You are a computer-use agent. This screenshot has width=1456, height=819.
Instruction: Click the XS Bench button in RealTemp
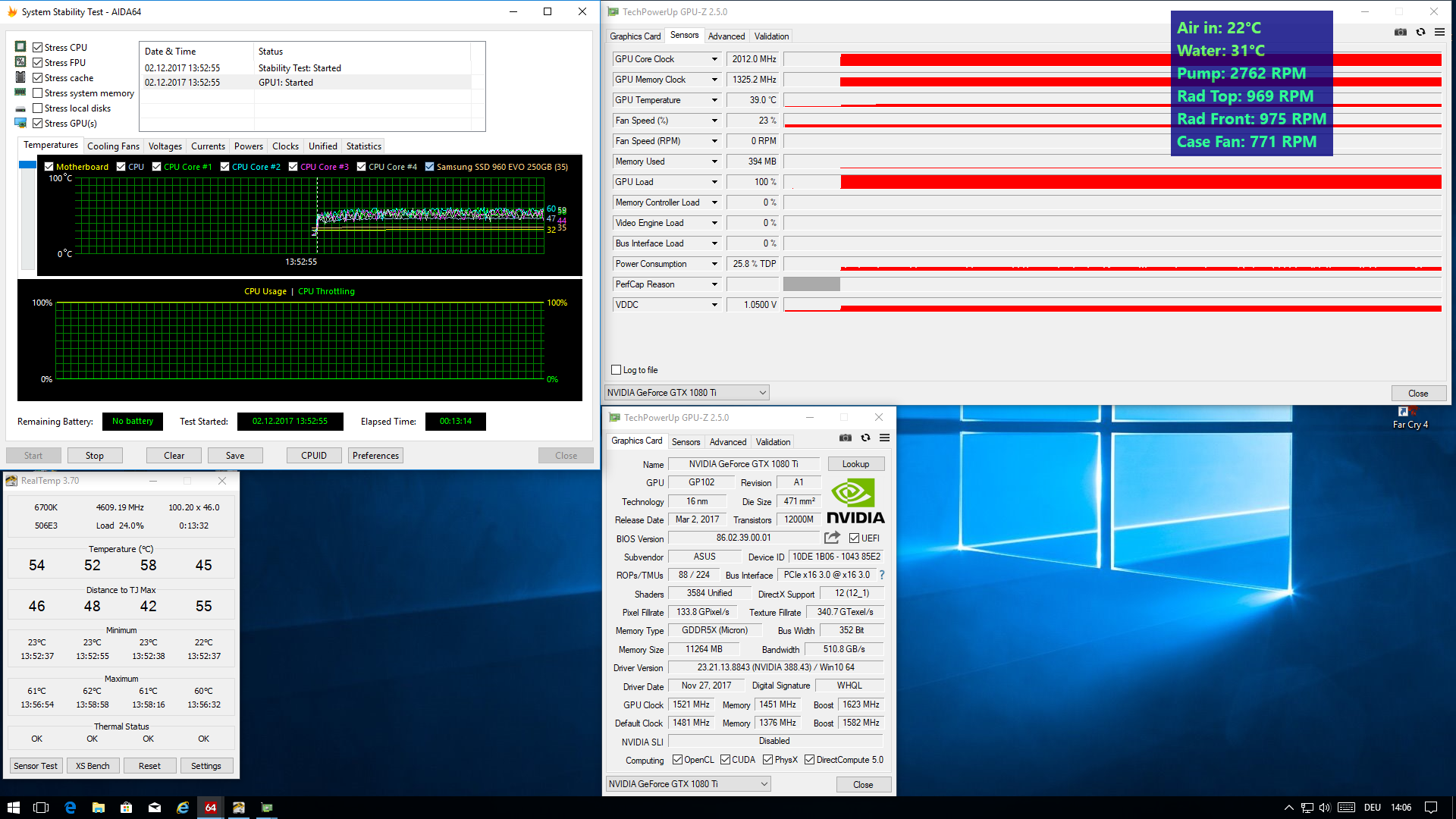click(x=93, y=766)
